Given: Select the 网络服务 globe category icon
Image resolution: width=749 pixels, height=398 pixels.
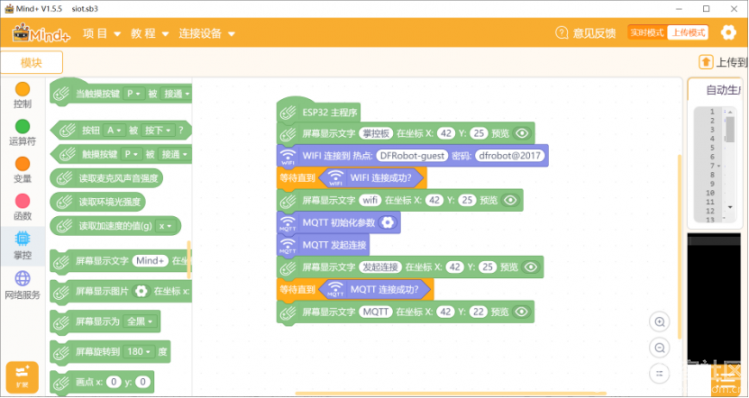Looking at the screenshot, I should point(22,278).
